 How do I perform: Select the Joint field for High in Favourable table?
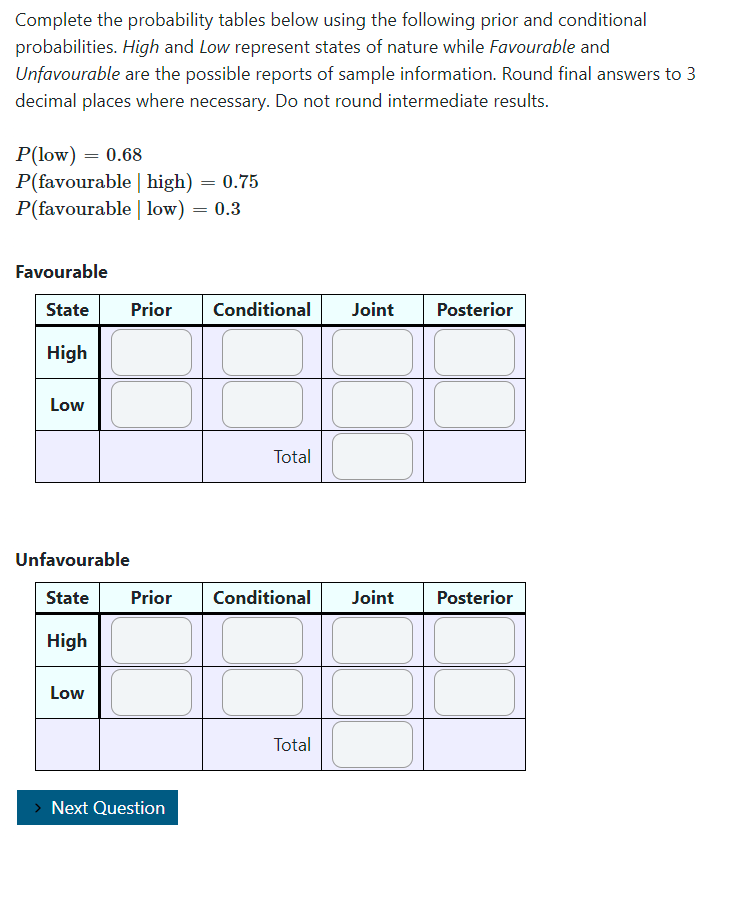372,352
